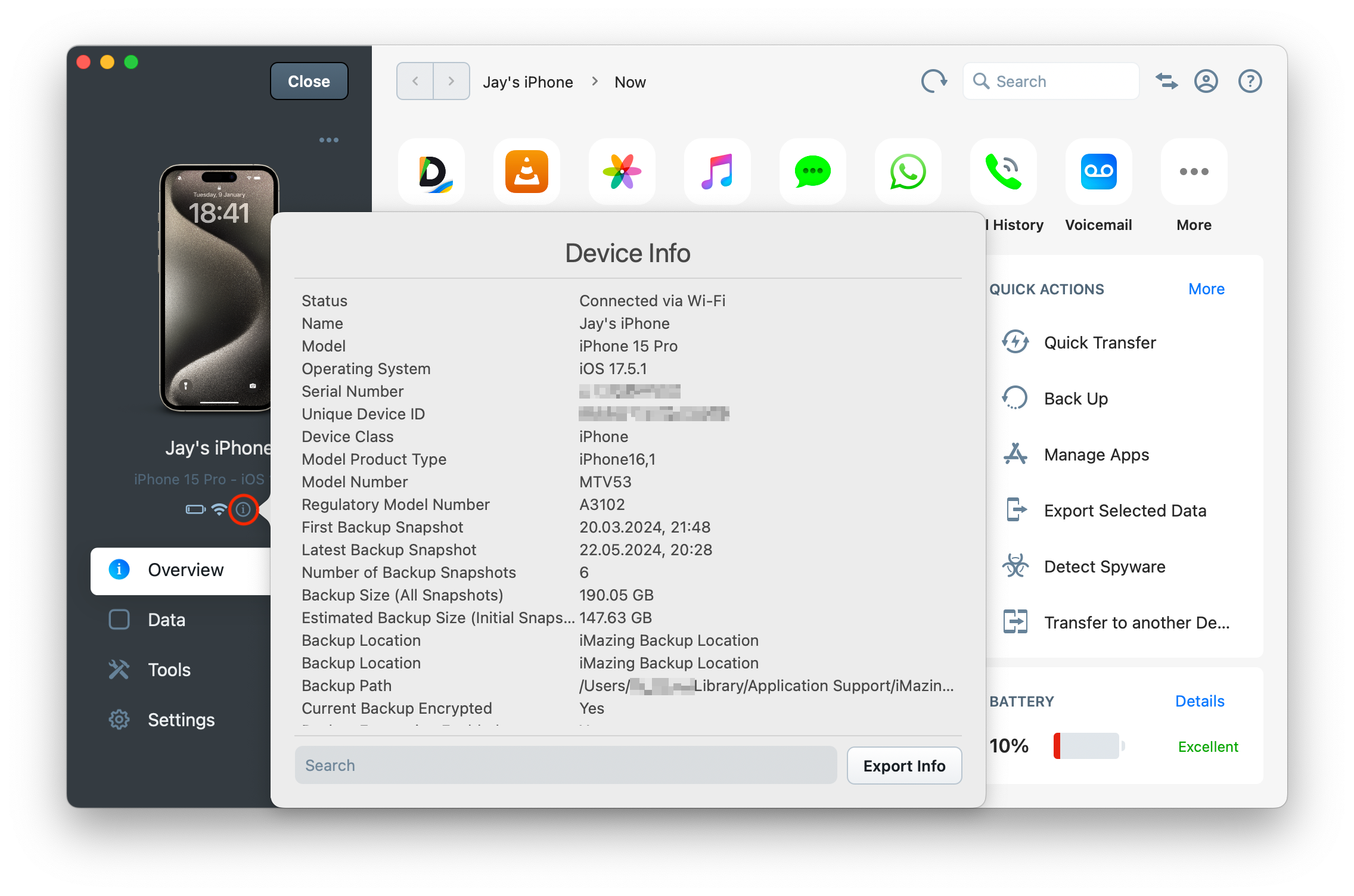1354x896 pixels.
Task: Click the Detect Spyware biohazard icon
Action: pyautogui.click(x=1015, y=566)
